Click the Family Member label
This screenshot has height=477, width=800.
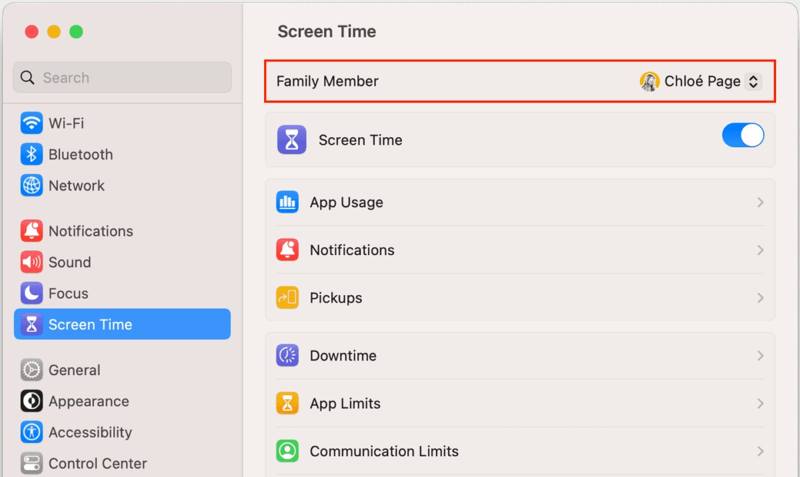327,81
